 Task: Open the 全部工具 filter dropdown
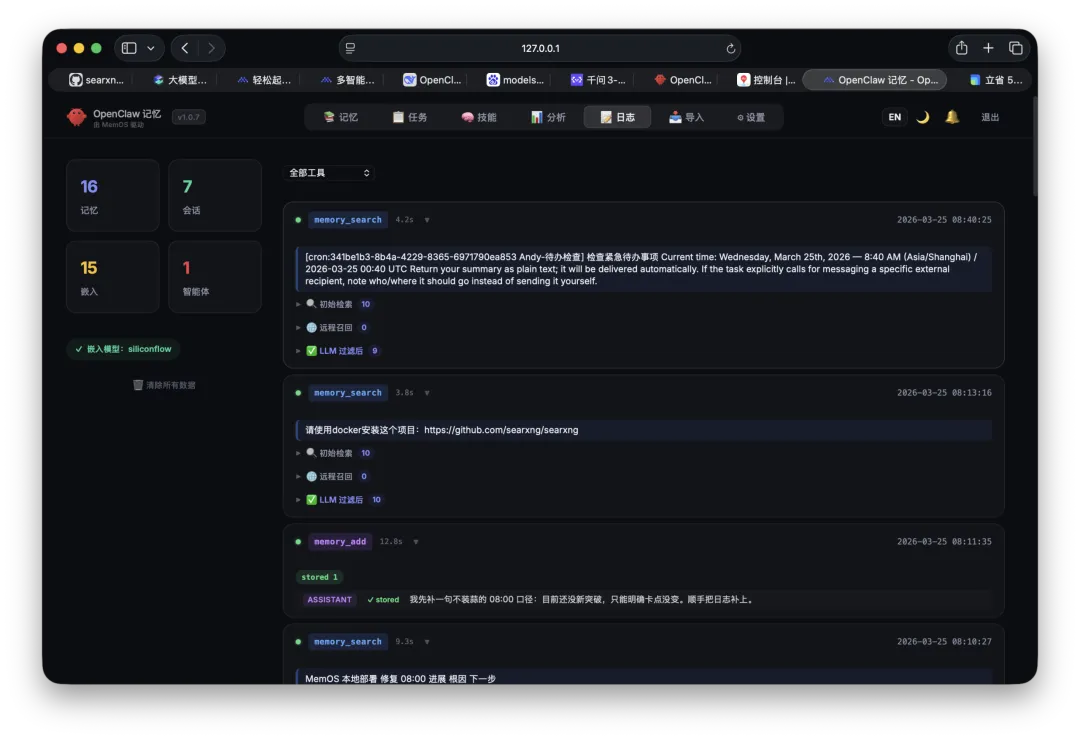coord(329,173)
